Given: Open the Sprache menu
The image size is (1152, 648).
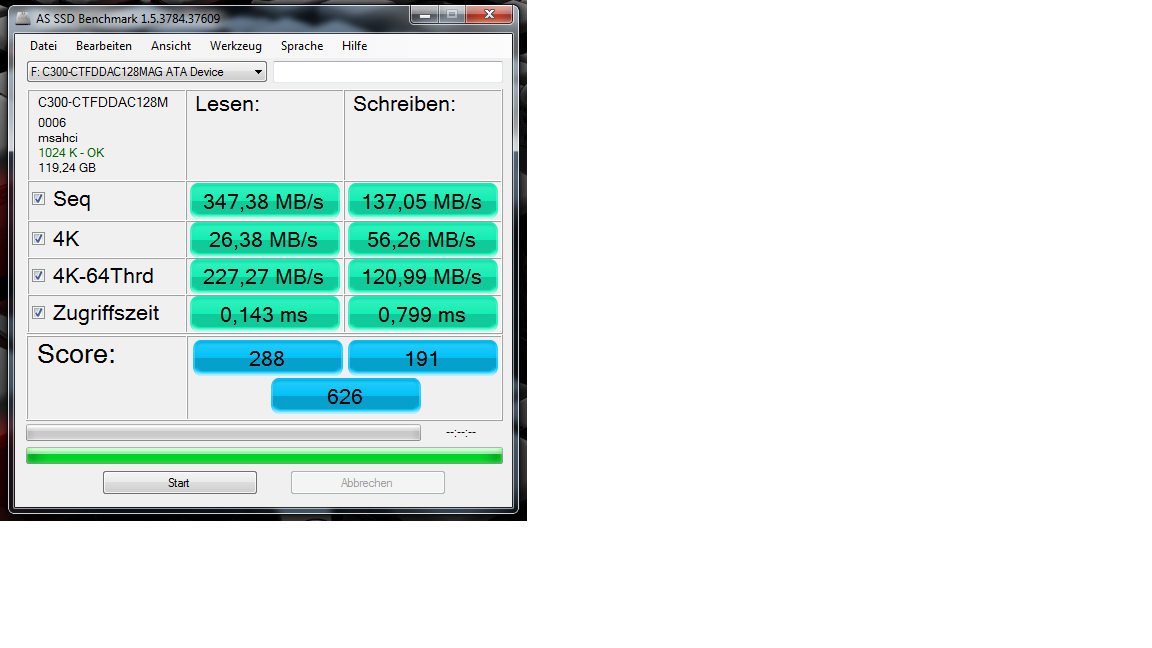Looking at the screenshot, I should coord(302,46).
